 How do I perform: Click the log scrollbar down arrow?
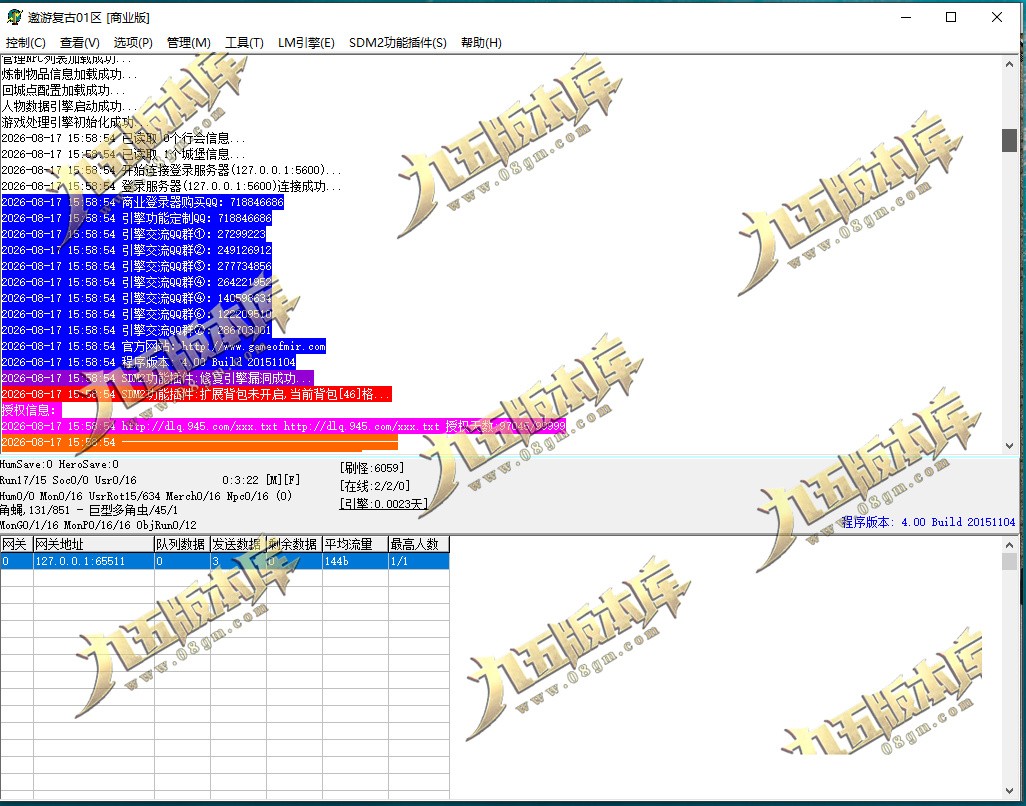click(1009, 446)
